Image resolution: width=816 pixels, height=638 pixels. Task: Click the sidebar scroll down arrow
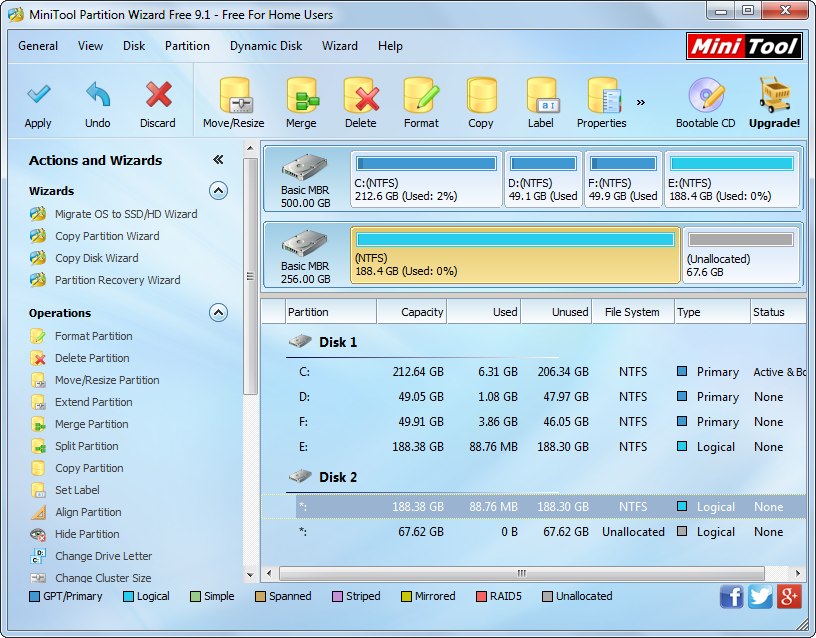pos(250,575)
